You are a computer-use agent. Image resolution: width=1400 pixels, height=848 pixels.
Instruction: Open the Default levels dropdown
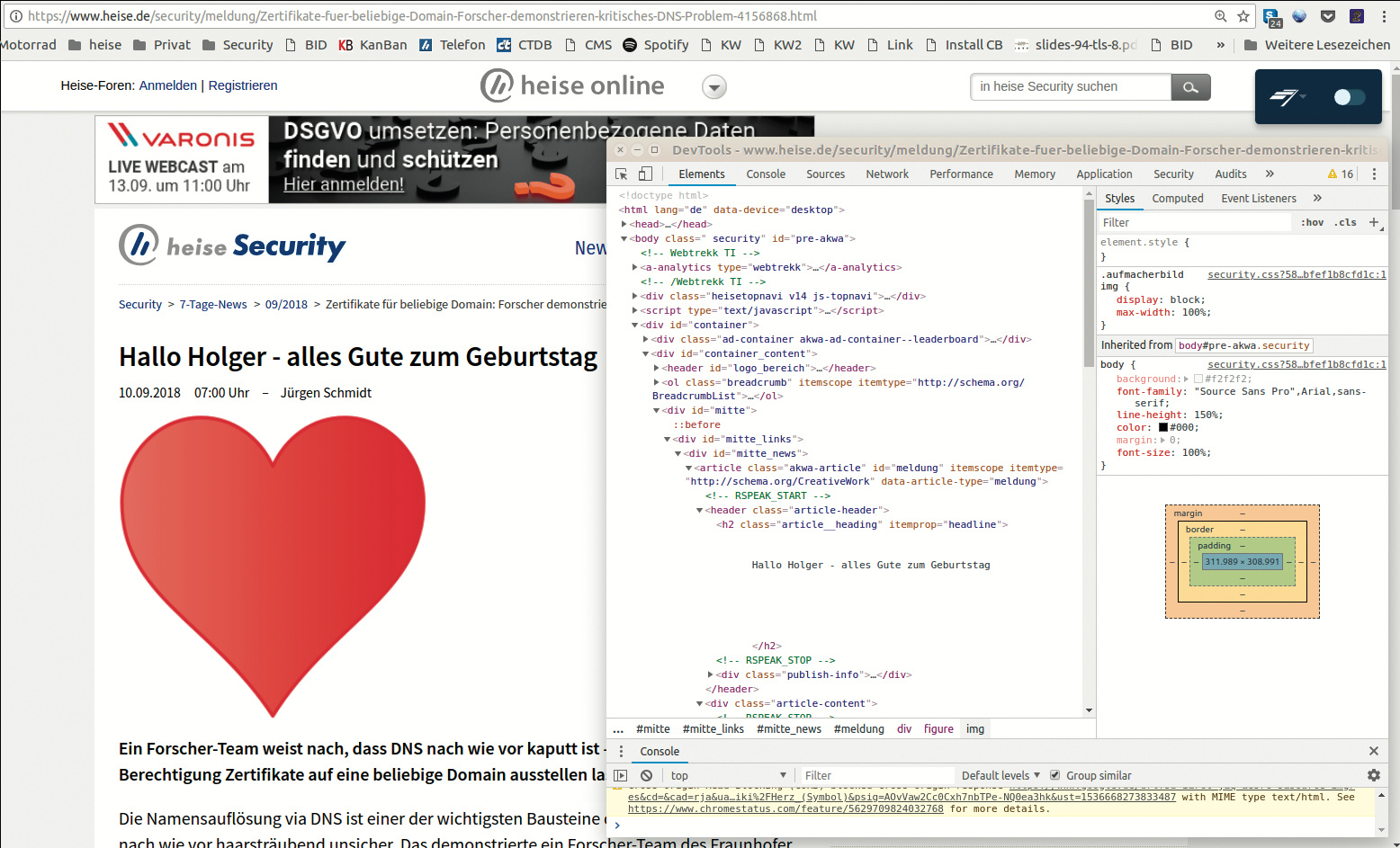[1000, 775]
